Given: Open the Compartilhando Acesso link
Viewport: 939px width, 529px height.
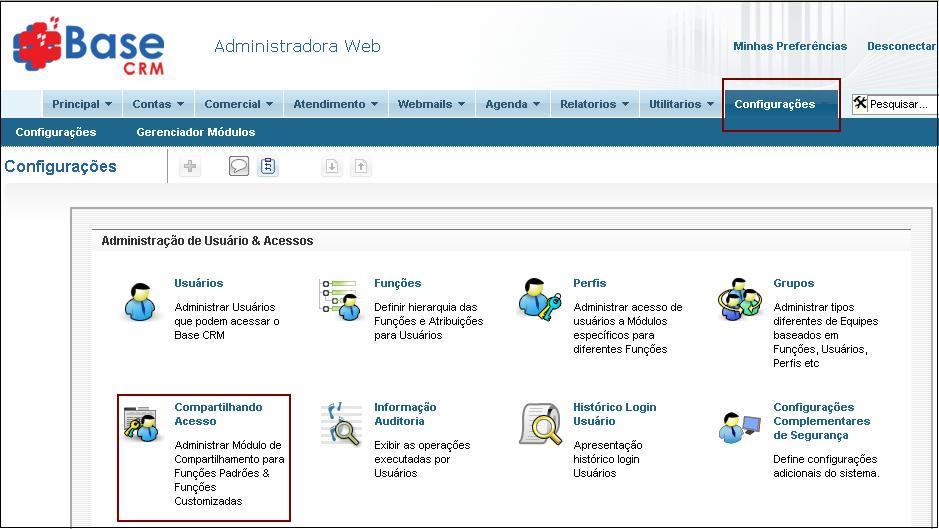Looking at the screenshot, I should pyautogui.click(x=218, y=414).
